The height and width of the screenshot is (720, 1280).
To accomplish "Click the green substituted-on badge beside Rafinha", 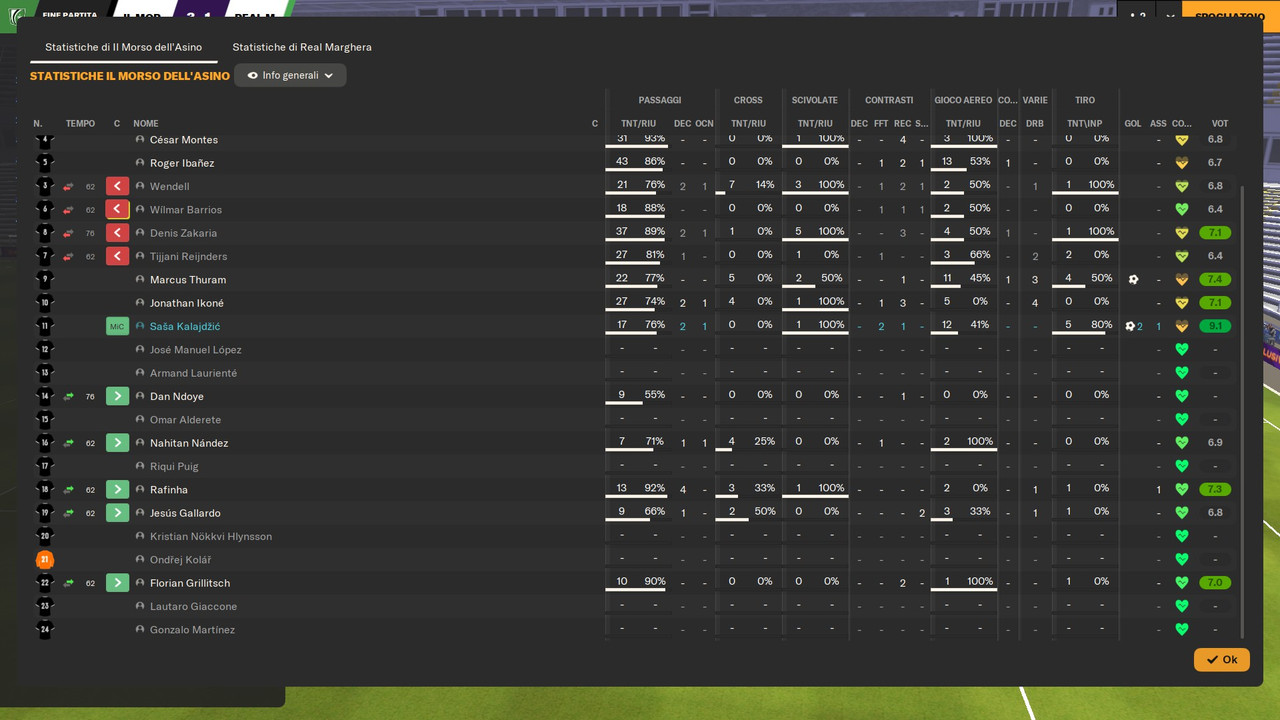I will click(117, 490).
